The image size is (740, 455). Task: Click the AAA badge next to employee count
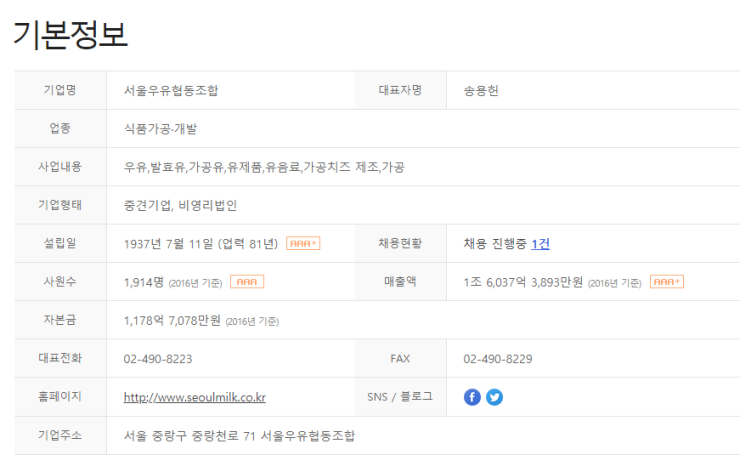coord(247,282)
